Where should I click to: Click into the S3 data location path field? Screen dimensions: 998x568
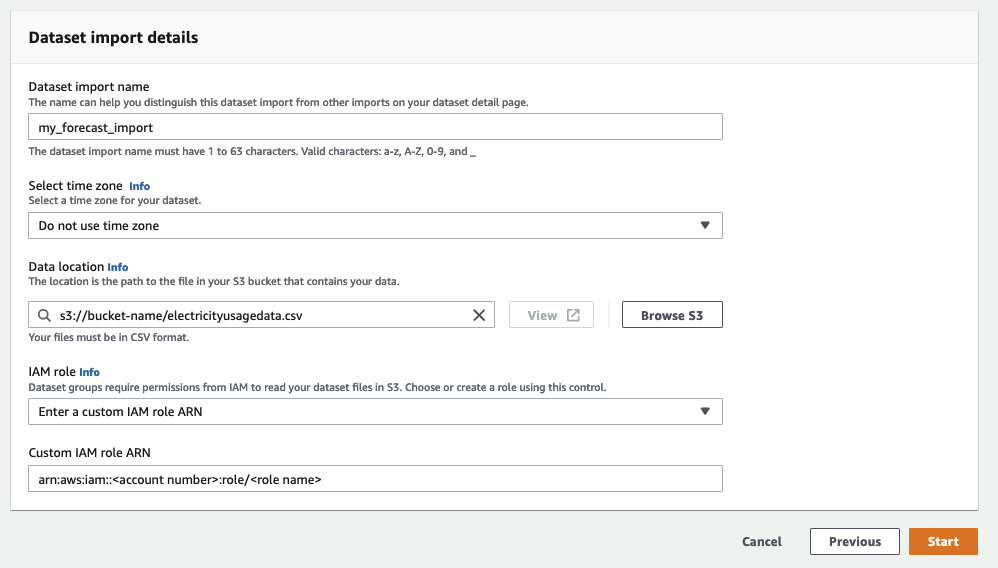[x=260, y=315]
